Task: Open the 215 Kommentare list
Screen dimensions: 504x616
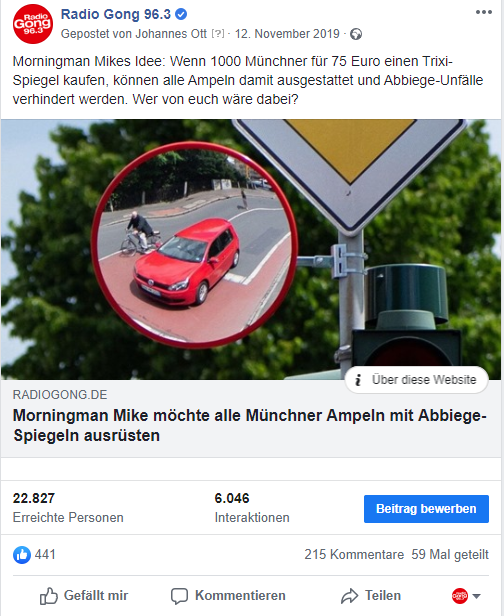Action: pos(354,554)
